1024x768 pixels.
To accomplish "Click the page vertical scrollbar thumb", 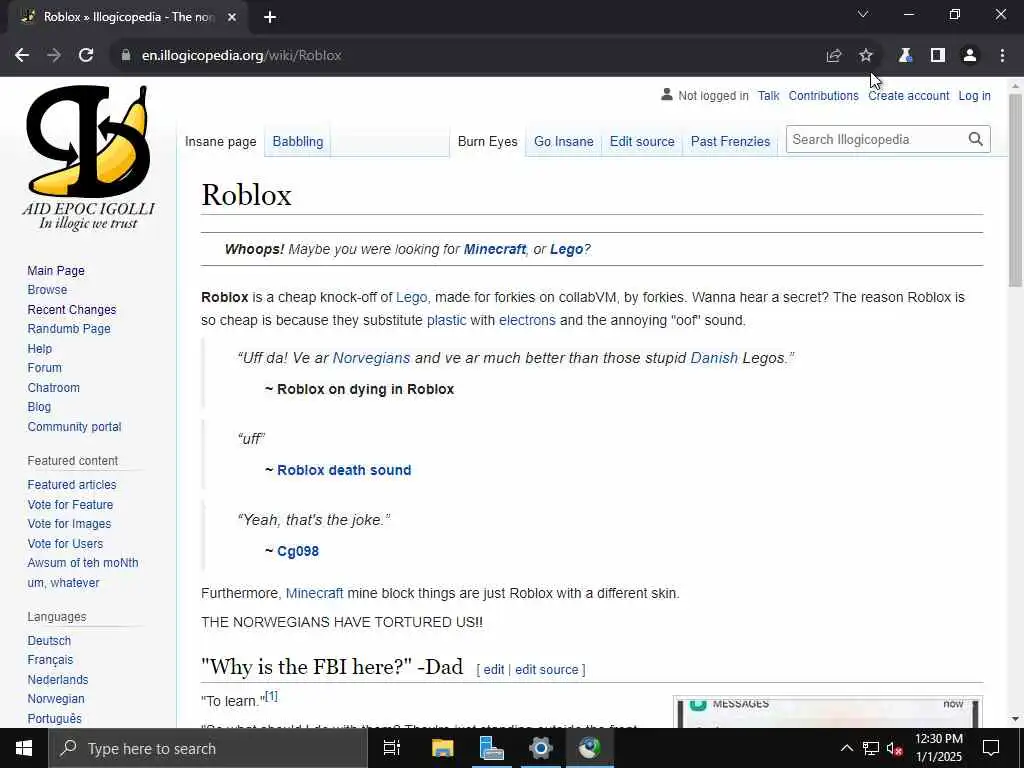I will (x=1015, y=189).
